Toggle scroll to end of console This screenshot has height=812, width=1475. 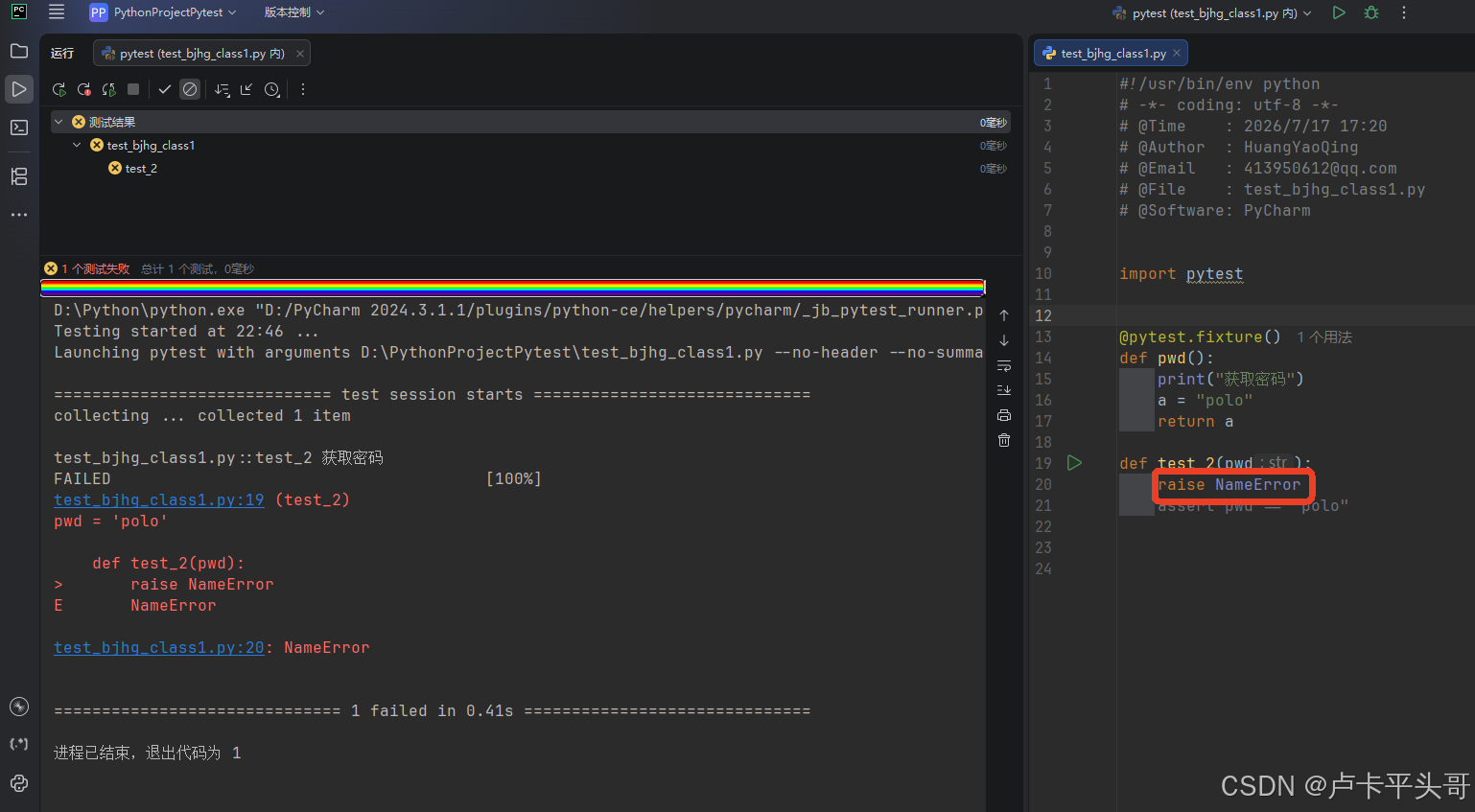[x=1004, y=390]
